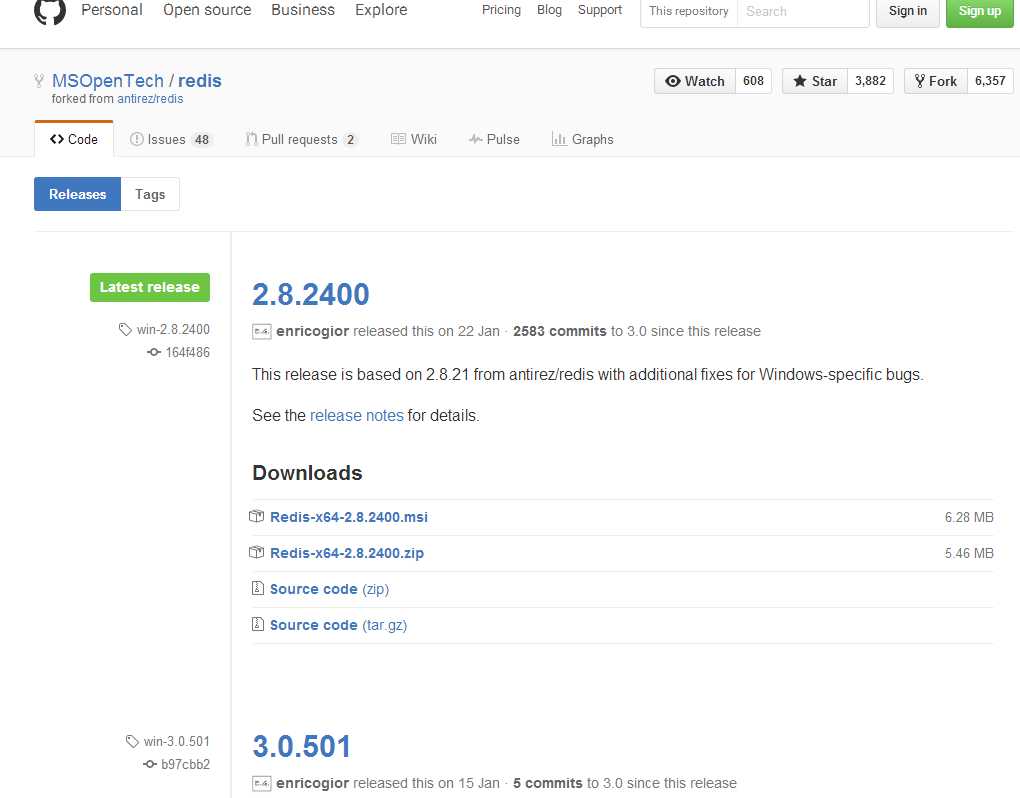The width and height of the screenshot is (1020, 798).
Task: Click the Redis-x64-2.8.2400.zip package icon
Action: pos(256,552)
